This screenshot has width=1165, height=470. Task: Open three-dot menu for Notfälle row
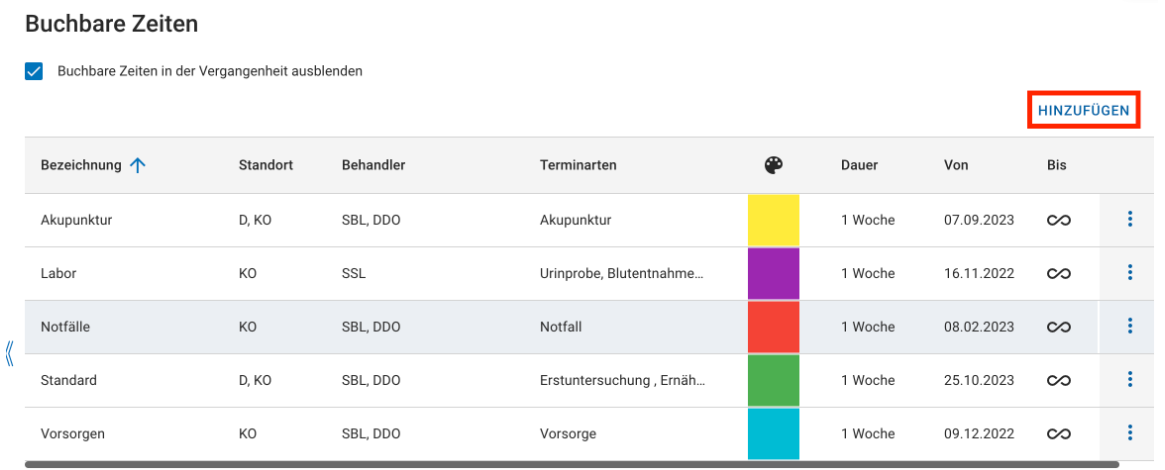1129,326
